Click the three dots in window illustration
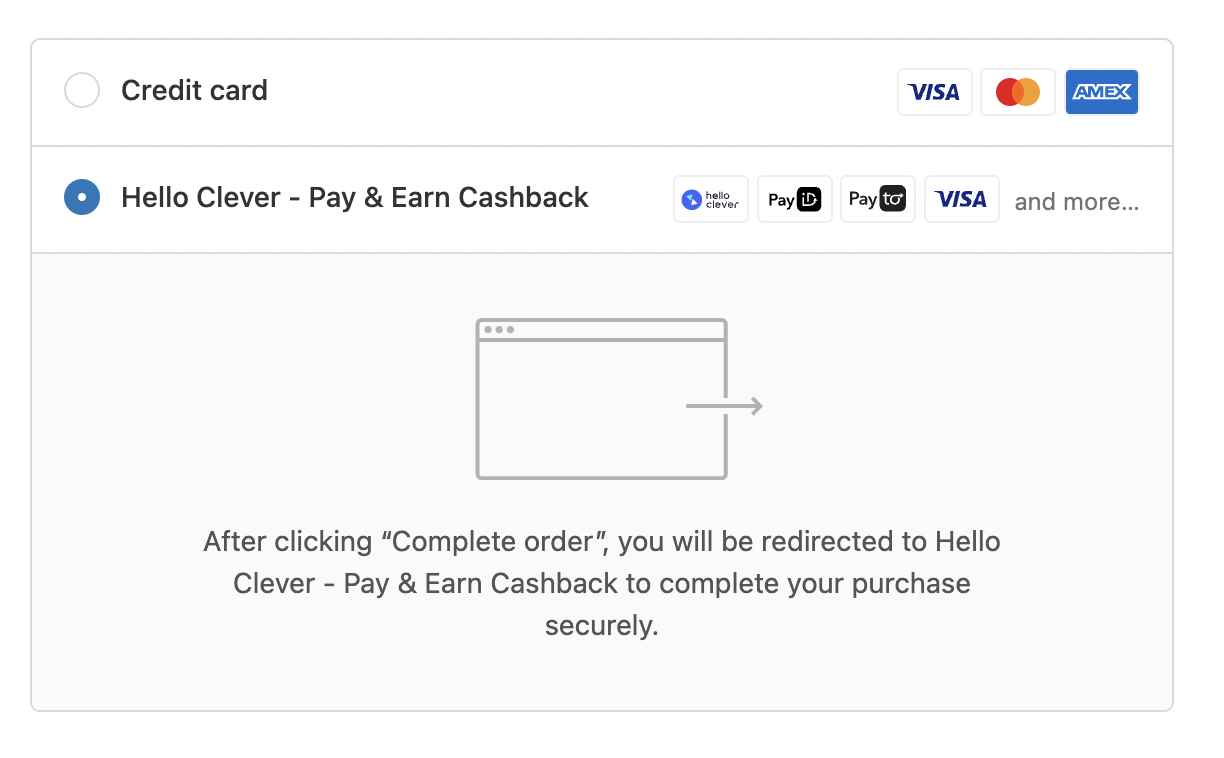The width and height of the screenshot is (1224, 758). 498,329
